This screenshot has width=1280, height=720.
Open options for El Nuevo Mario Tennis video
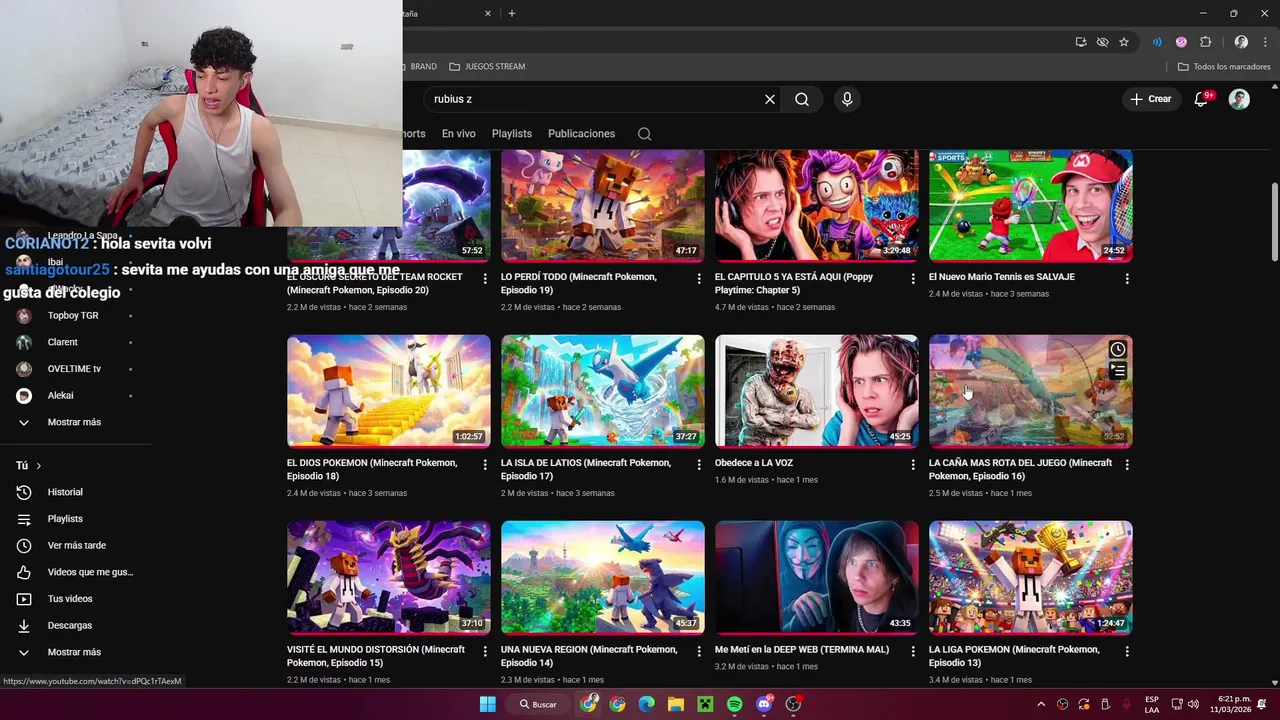pos(1127,278)
